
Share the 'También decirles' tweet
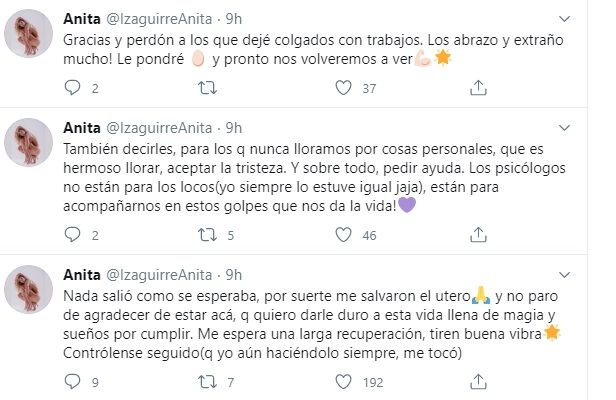(478, 235)
